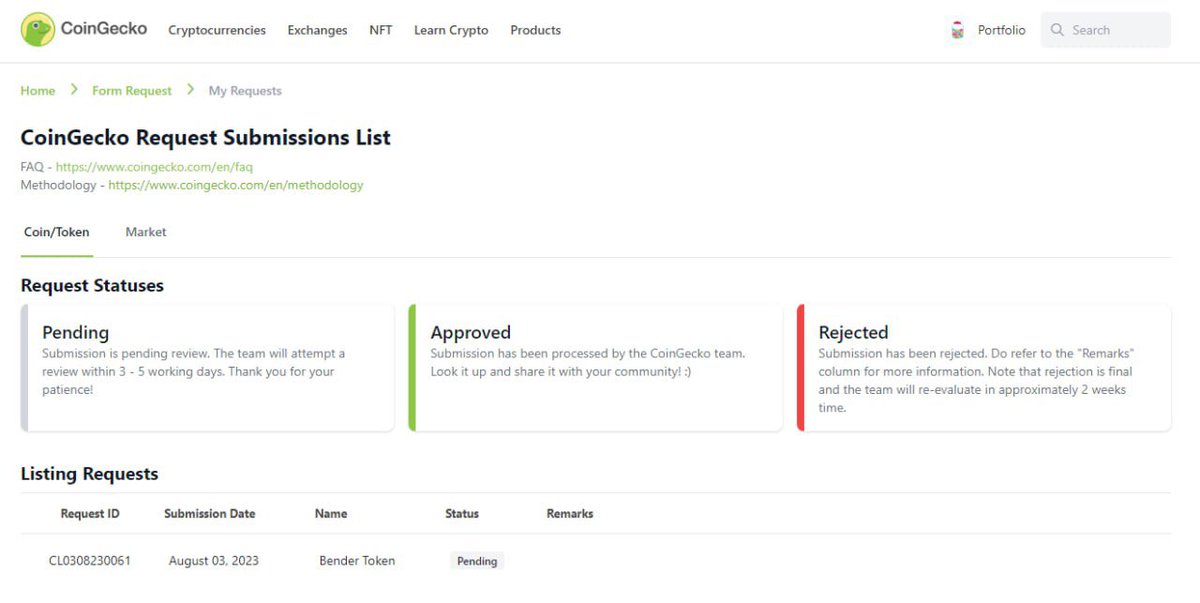Click the search magnifier icon

point(1057,30)
